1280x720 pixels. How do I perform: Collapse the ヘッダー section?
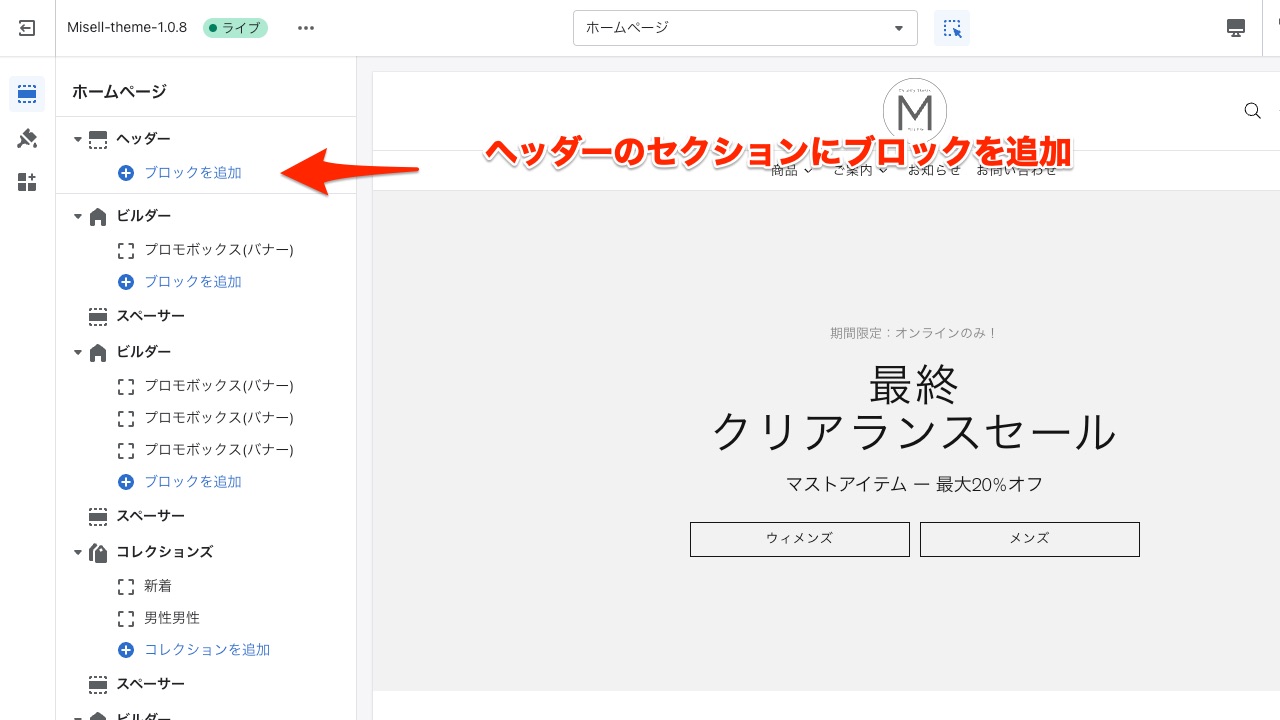point(77,139)
